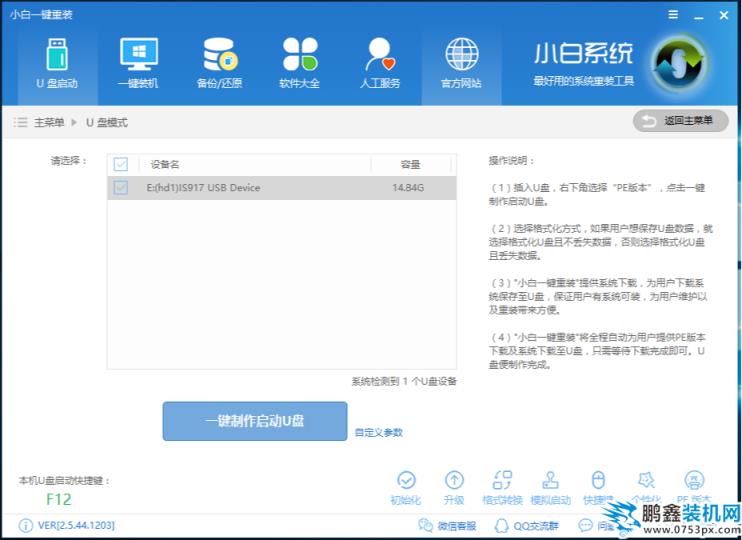Click the 主菜单 breadcrumb
Screen dimensions: 742x540
point(49,123)
